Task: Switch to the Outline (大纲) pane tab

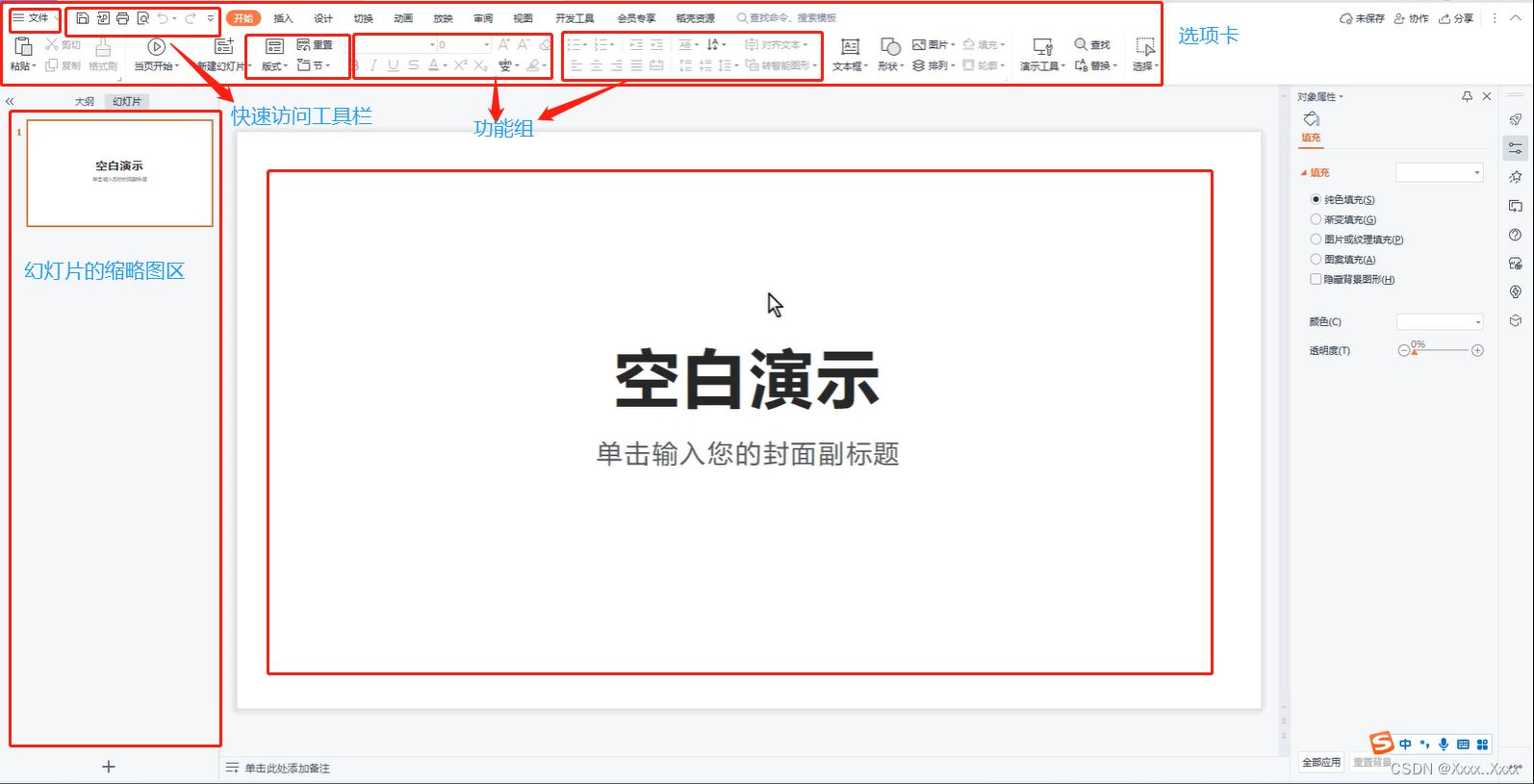Action: [x=85, y=101]
